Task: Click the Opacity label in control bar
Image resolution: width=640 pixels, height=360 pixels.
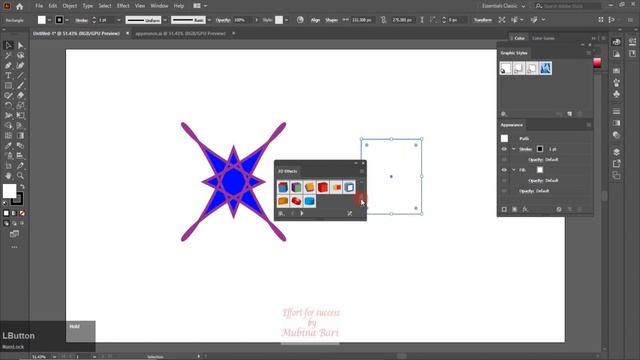Action: point(223,20)
